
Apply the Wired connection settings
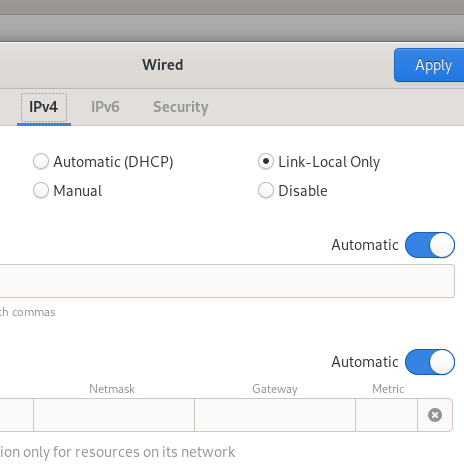pos(429,65)
